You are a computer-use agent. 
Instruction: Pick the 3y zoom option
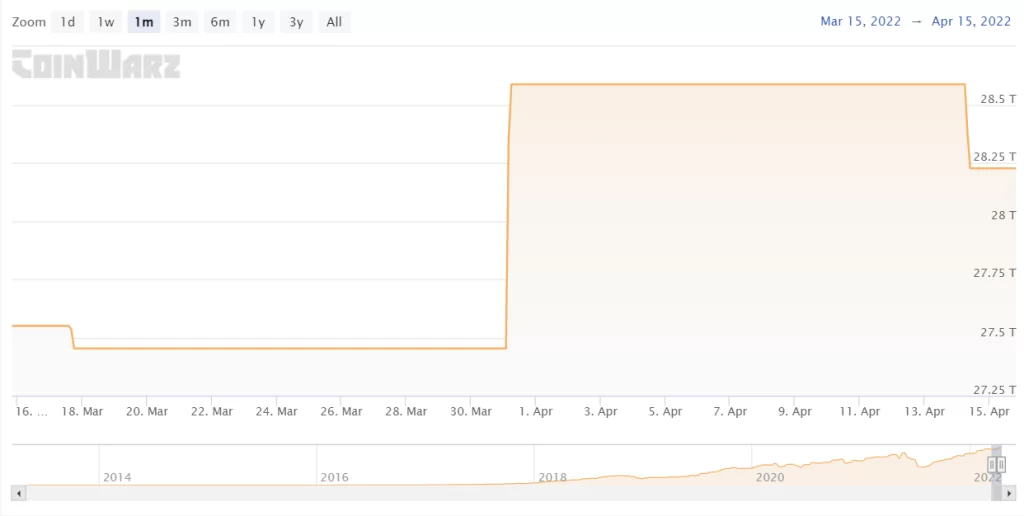[x=296, y=22]
